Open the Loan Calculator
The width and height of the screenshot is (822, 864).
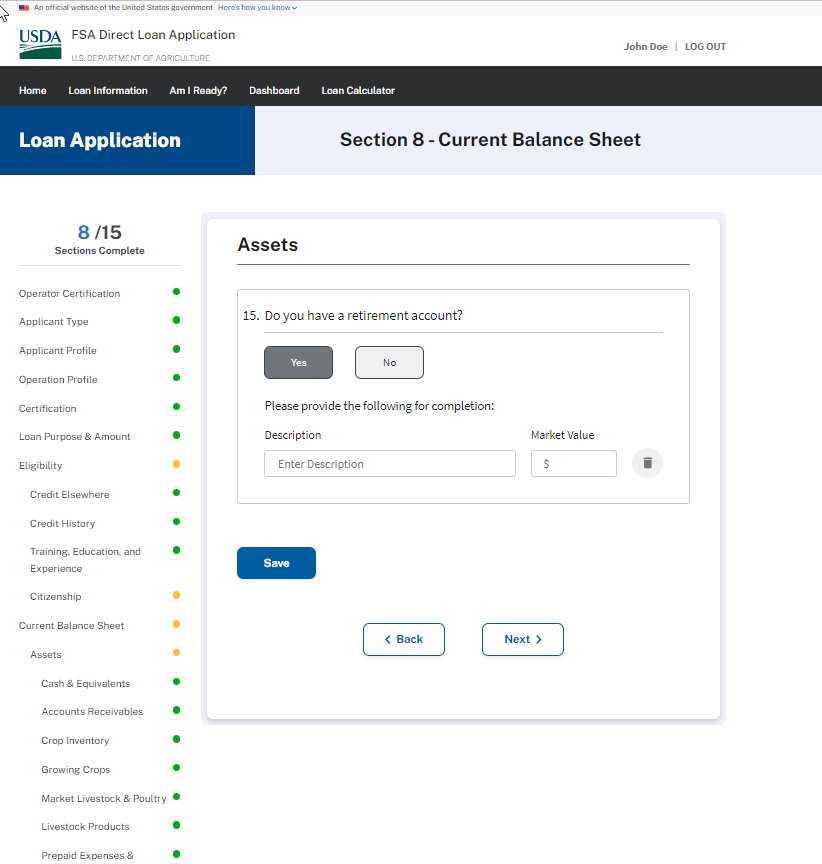tap(358, 90)
